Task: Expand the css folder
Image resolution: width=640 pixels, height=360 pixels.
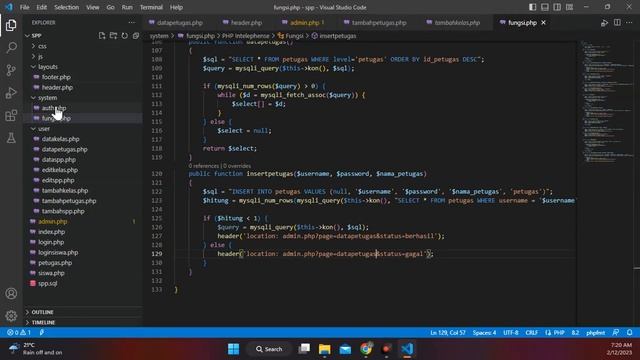Action: click(x=42, y=46)
